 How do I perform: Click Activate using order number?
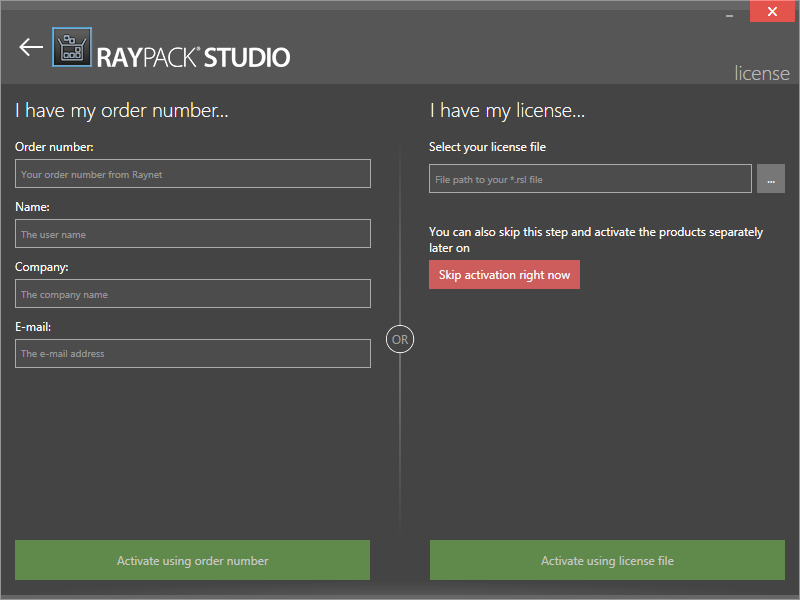pos(193,560)
